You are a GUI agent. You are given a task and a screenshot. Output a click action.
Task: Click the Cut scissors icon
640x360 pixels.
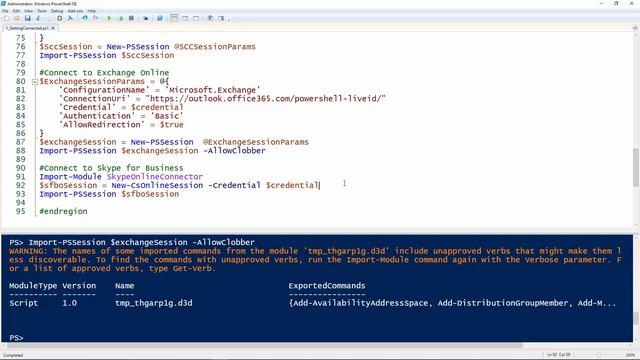tap(38, 18)
